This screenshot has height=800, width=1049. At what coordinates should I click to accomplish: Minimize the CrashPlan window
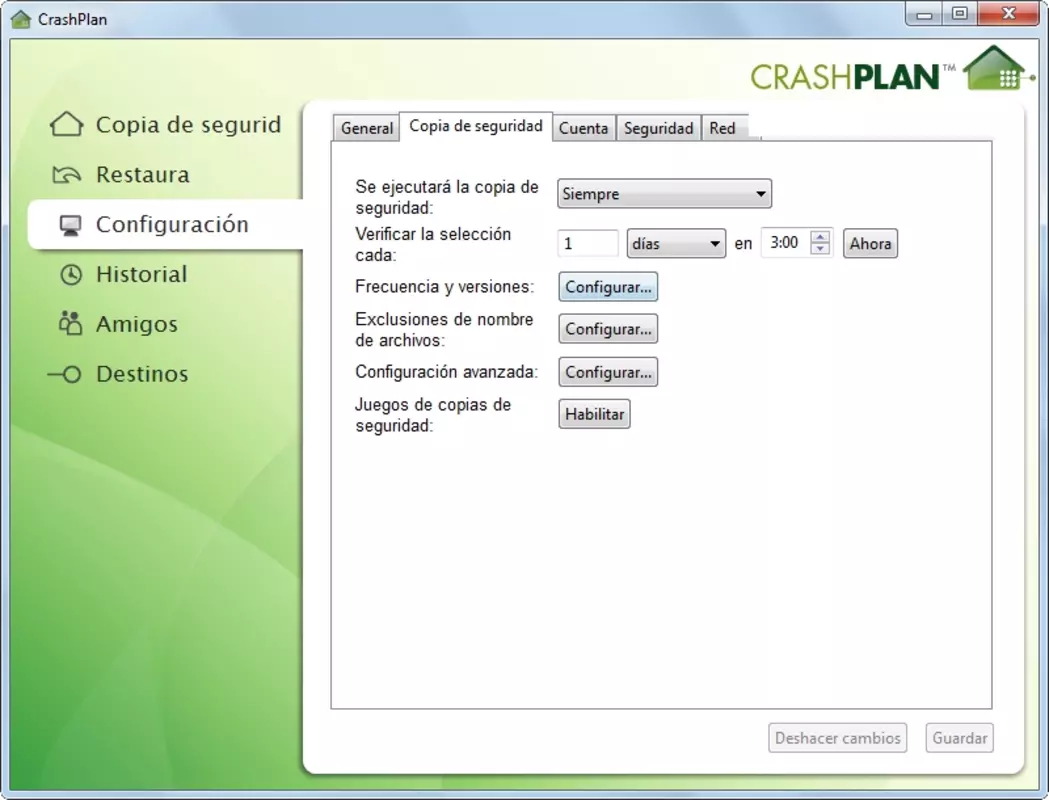(x=925, y=14)
